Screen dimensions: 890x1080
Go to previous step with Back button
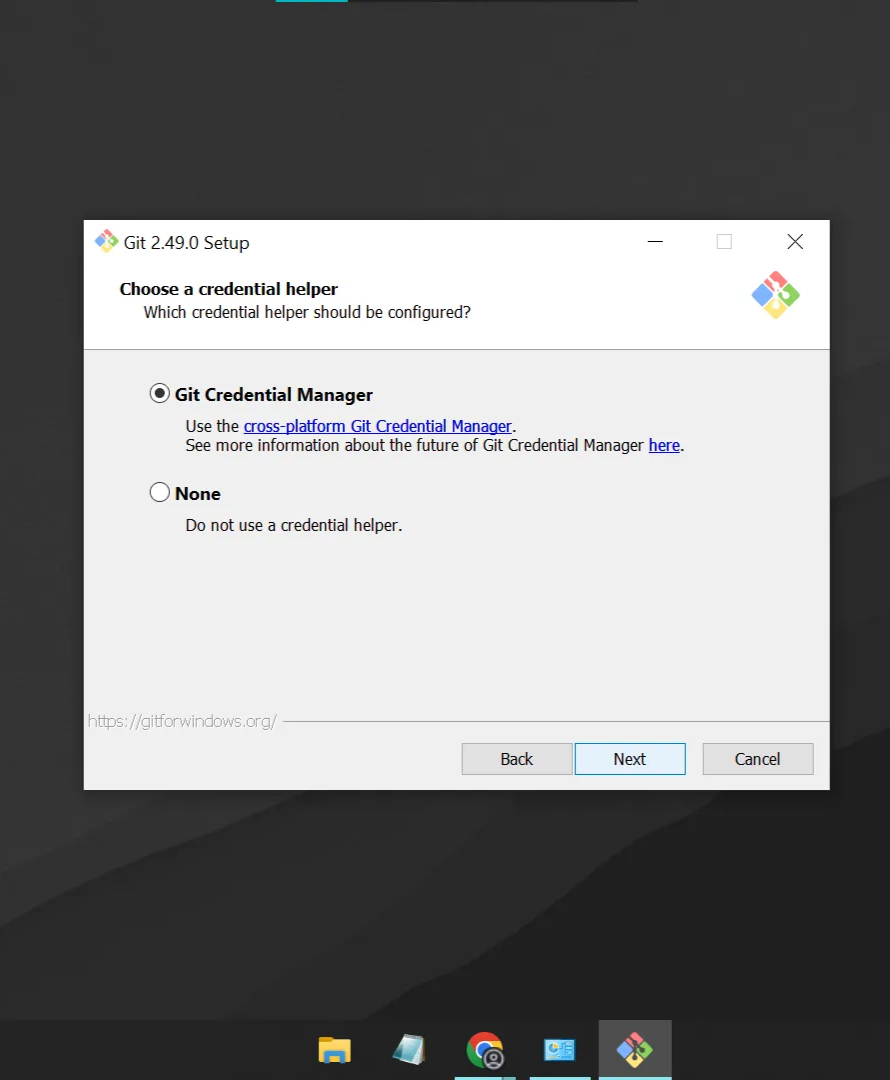pos(517,759)
